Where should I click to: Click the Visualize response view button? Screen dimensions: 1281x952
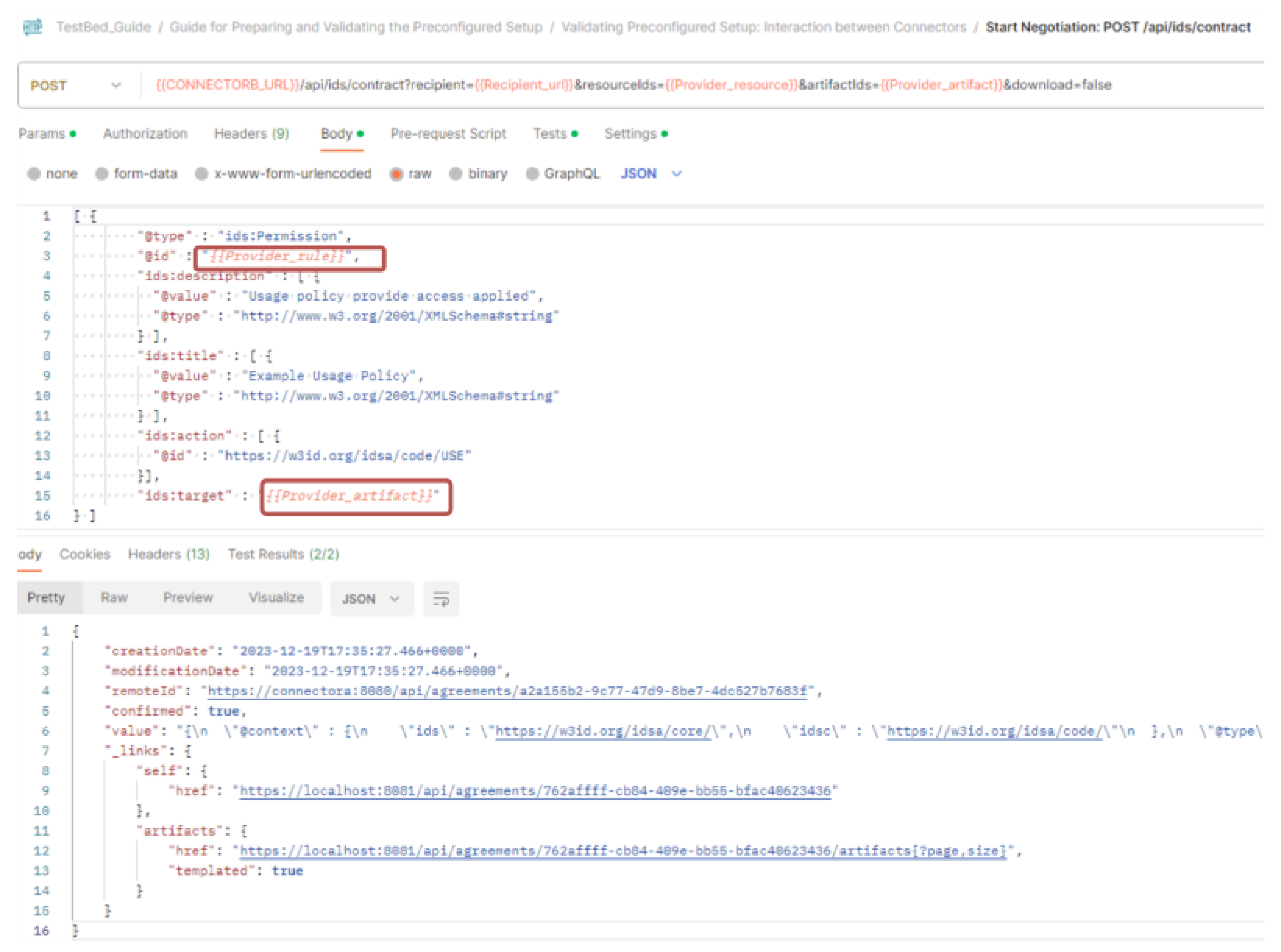(276, 598)
